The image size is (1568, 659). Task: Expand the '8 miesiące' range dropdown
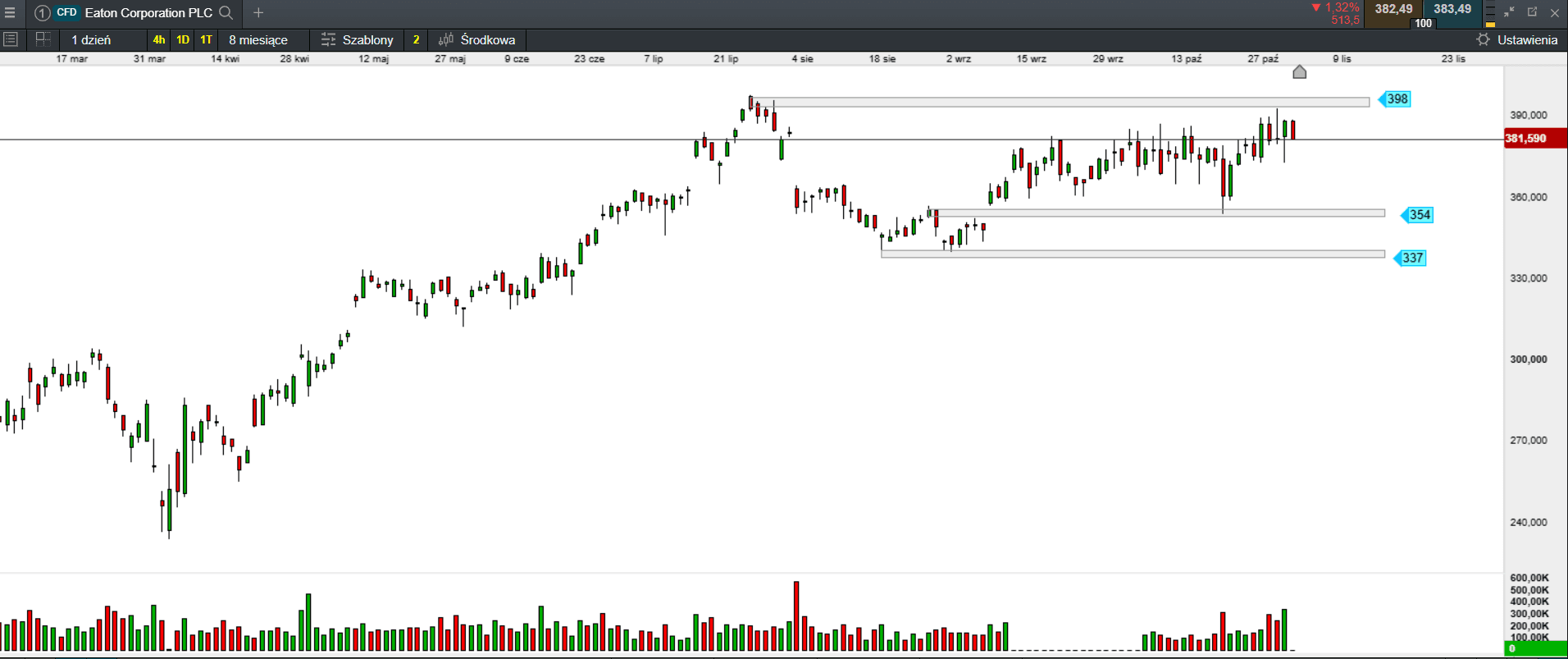click(258, 39)
